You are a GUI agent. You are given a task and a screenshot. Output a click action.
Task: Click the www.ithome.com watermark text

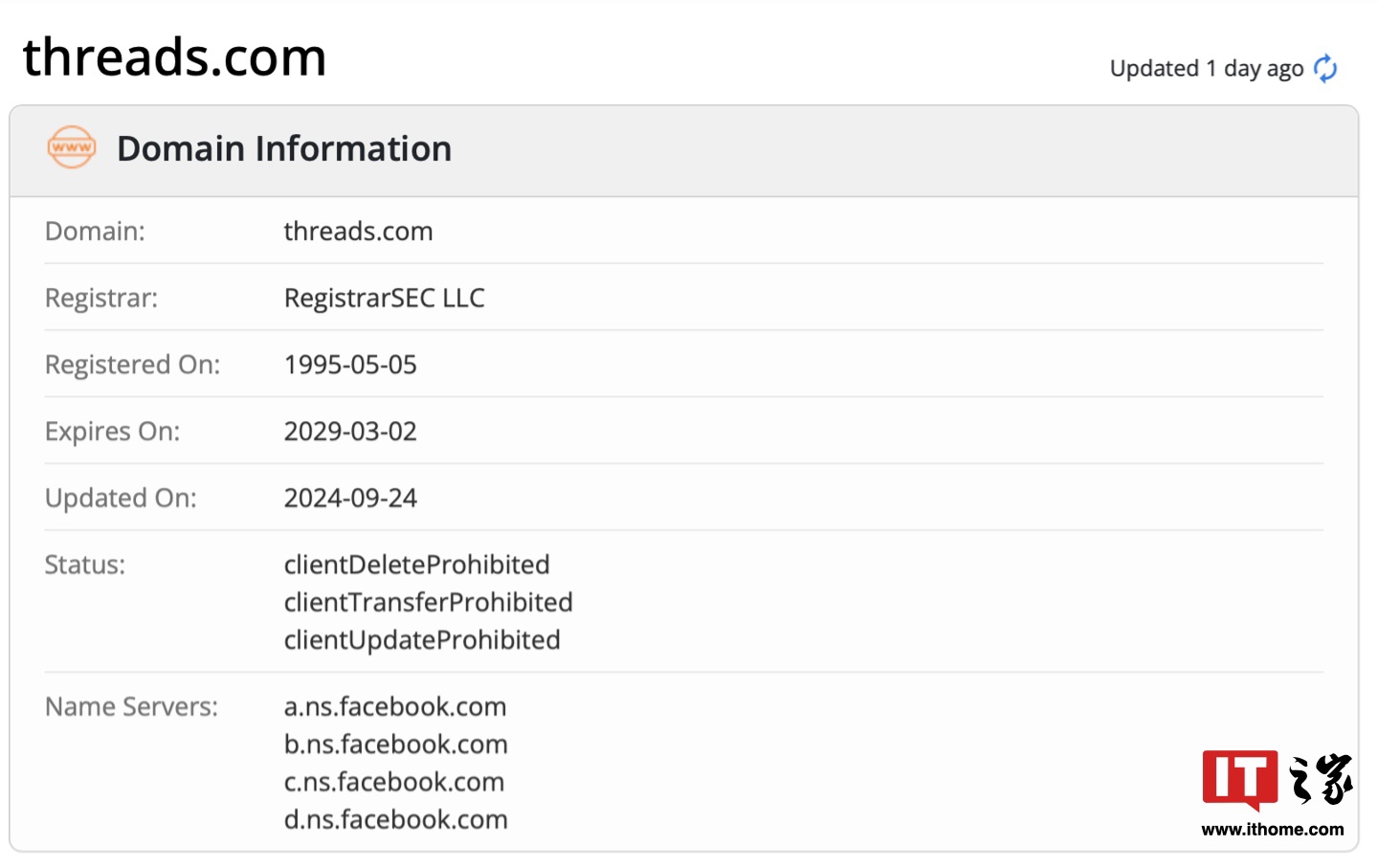pyautogui.click(x=1272, y=830)
